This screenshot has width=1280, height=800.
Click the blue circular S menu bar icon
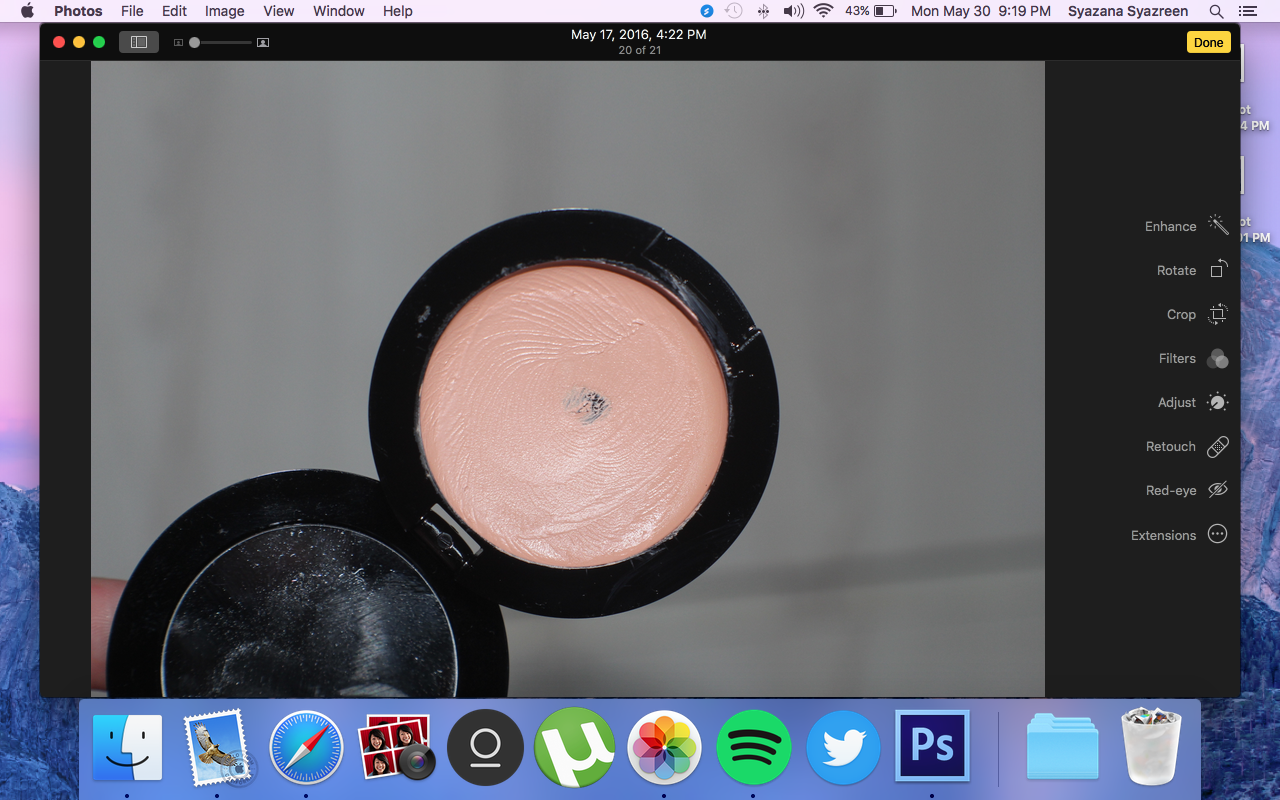tap(707, 11)
